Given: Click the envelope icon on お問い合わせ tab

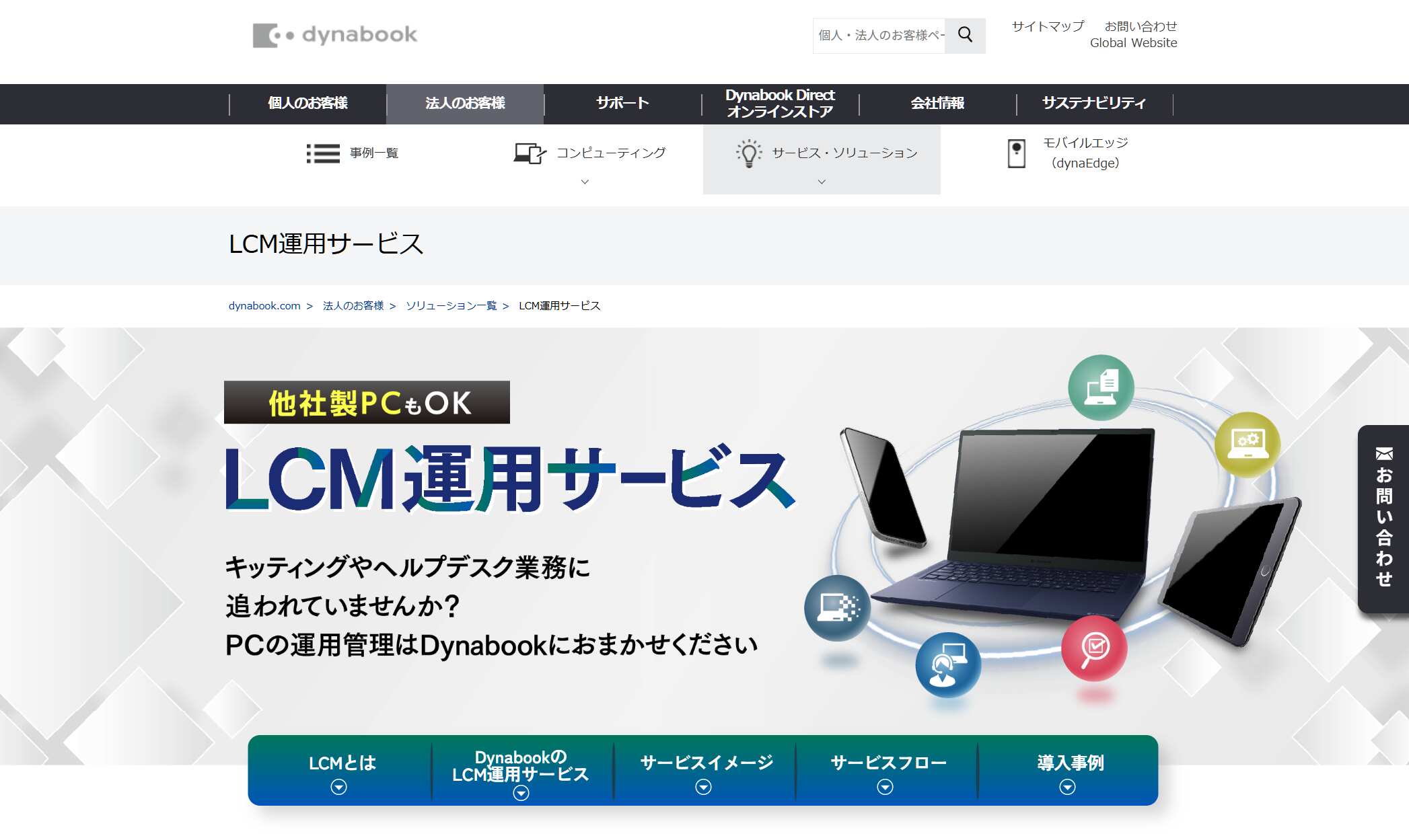Looking at the screenshot, I should tap(1384, 454).
